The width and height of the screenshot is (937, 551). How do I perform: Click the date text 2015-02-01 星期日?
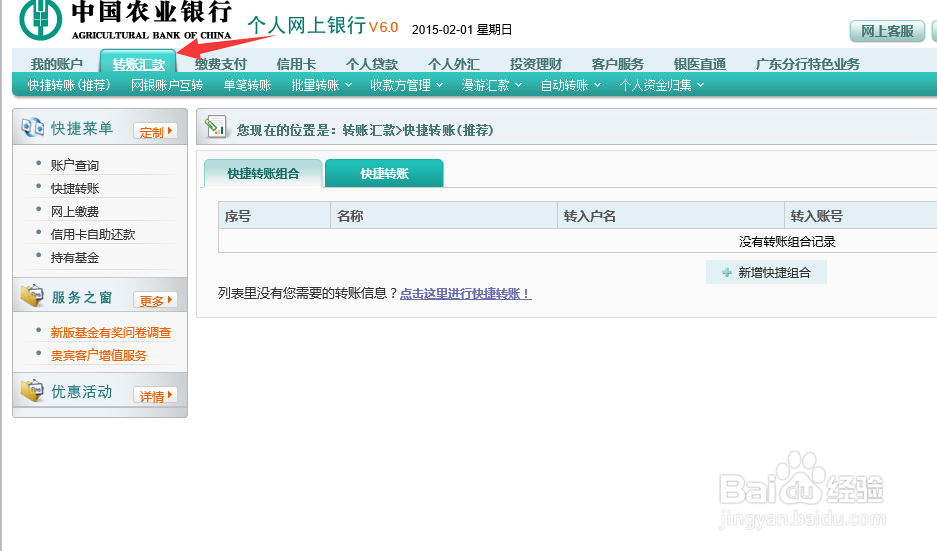[462, 29]
